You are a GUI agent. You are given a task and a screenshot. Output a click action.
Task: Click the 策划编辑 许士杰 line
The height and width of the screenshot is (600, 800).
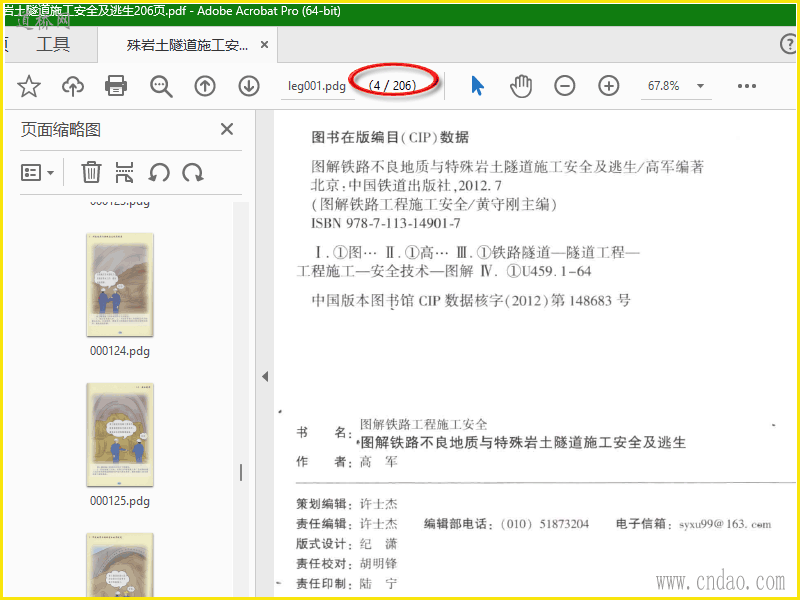point(346,504)
